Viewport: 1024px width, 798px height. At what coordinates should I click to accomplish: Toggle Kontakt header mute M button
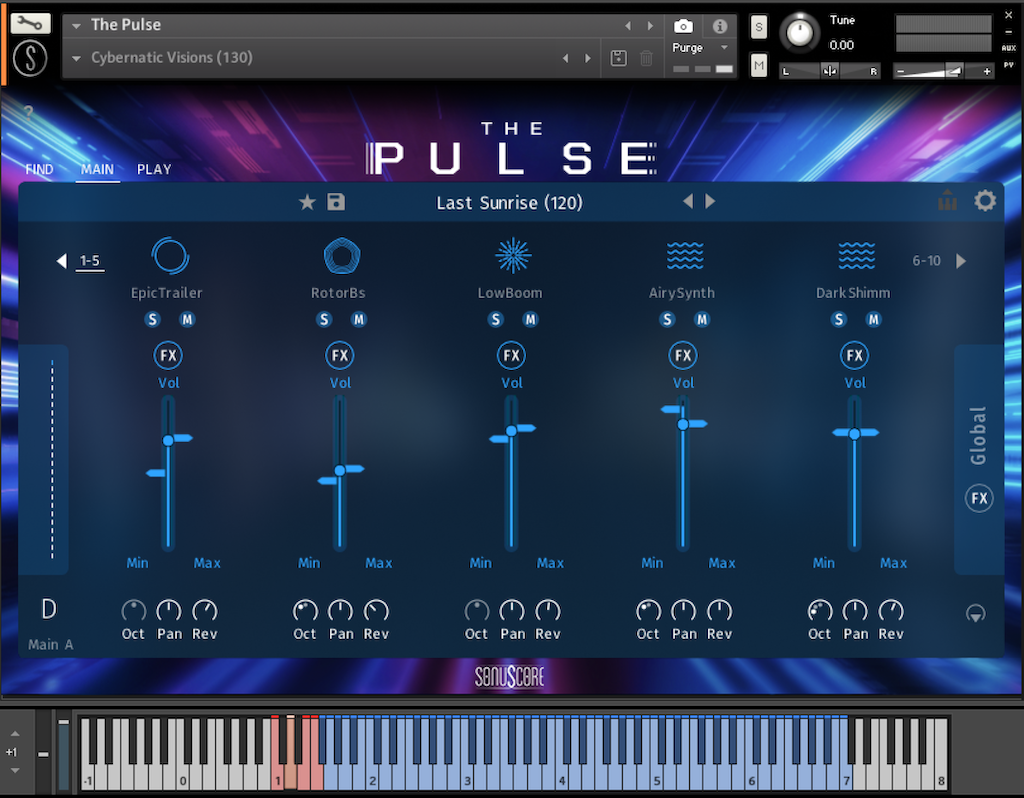click(x=758, y=65)
